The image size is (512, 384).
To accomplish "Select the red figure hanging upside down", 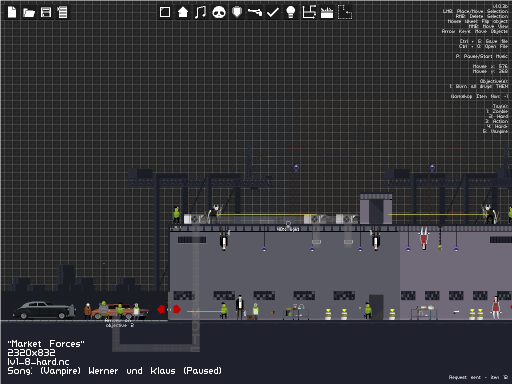I will pos(424,238).
